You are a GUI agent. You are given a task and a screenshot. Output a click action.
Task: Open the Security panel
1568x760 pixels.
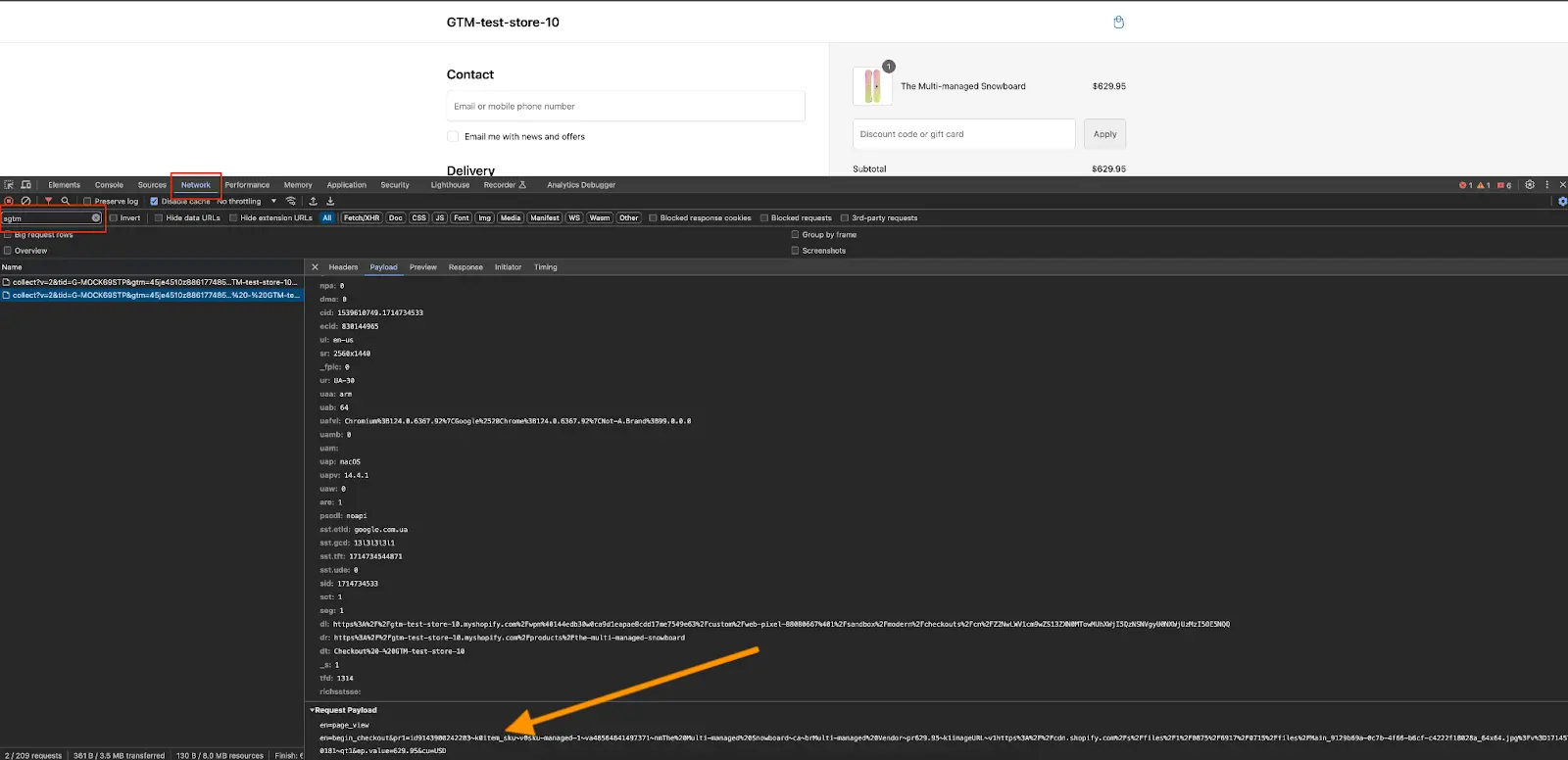395,185
